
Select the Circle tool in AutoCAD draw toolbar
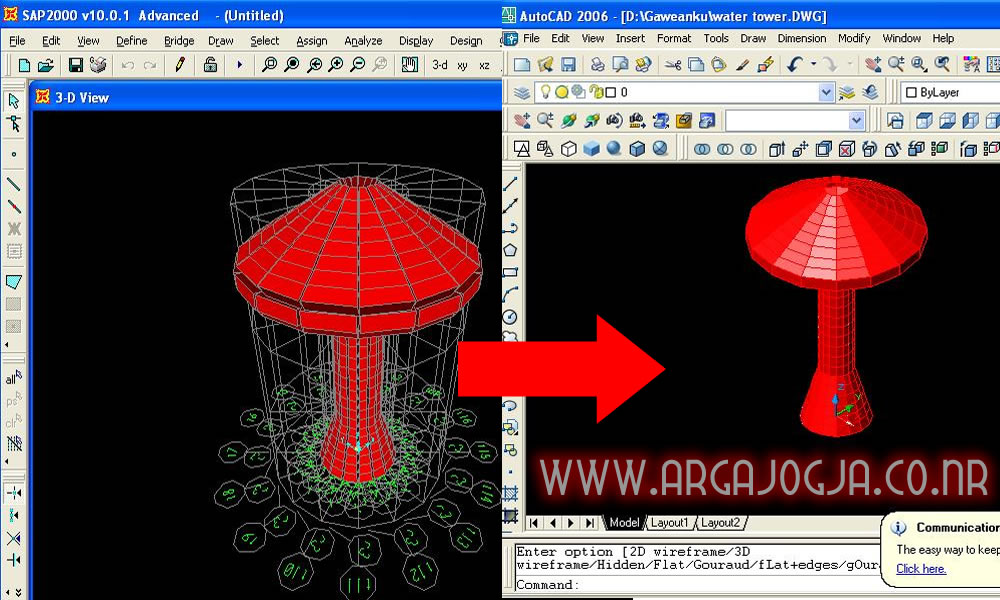click(510, 317)
